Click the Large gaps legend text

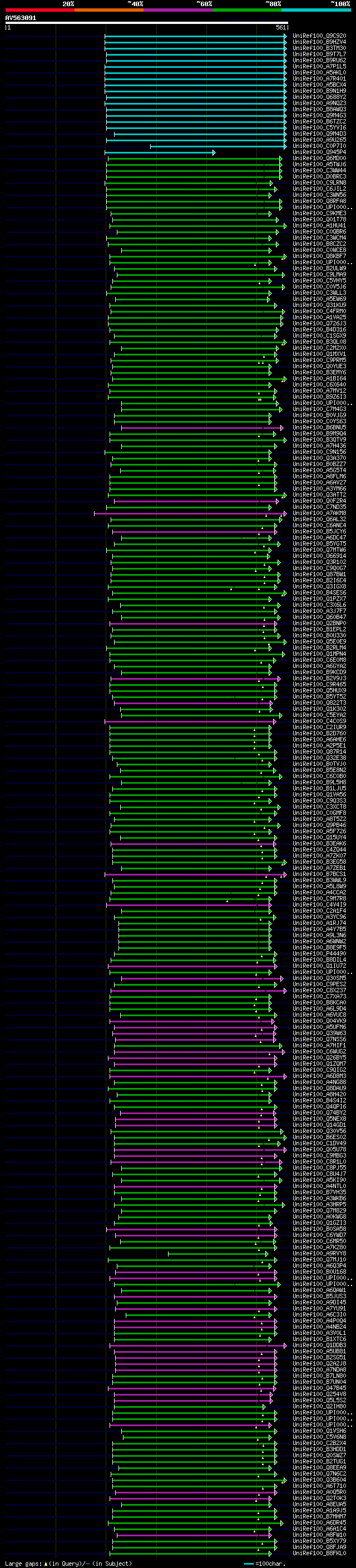pos(68,1563)
